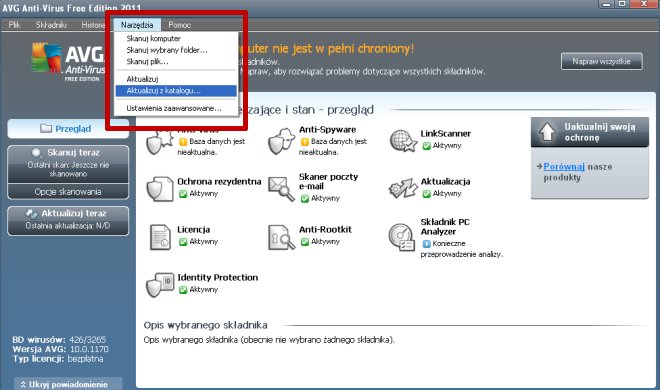Select the Aktualizuj menu entry
This screenshot has height=390, width=660.
coord(176,79)
